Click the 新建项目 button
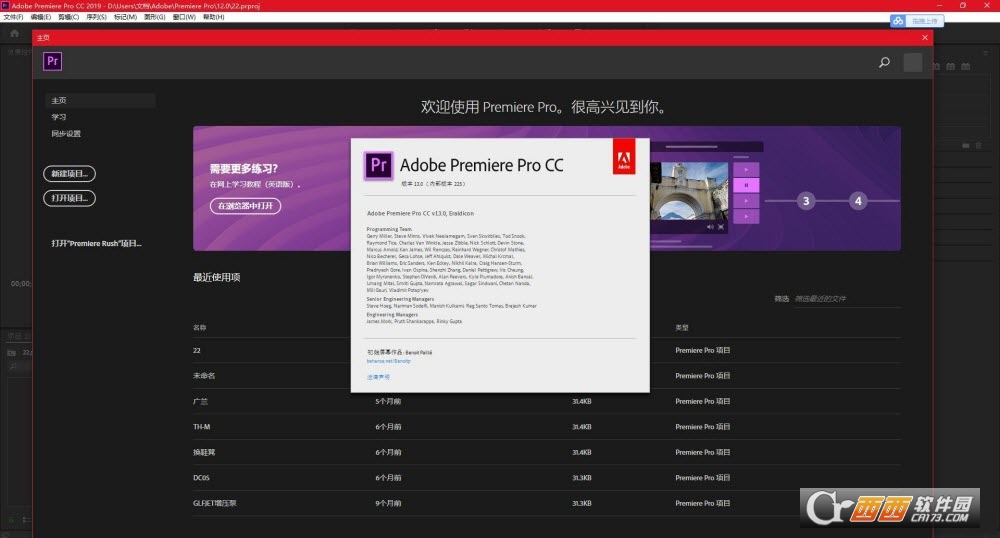The height and width of the screenshot is (538, 1000). click(70, 173)
